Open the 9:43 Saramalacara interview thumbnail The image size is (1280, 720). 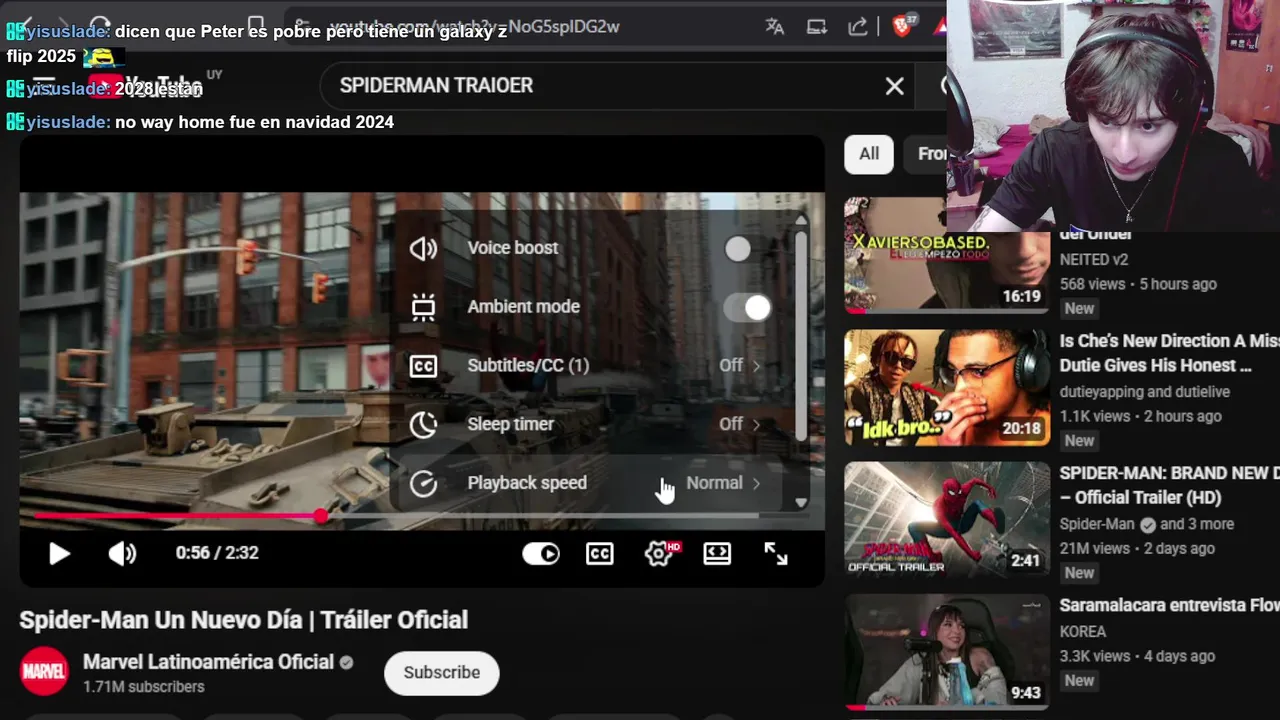point(947,652)
